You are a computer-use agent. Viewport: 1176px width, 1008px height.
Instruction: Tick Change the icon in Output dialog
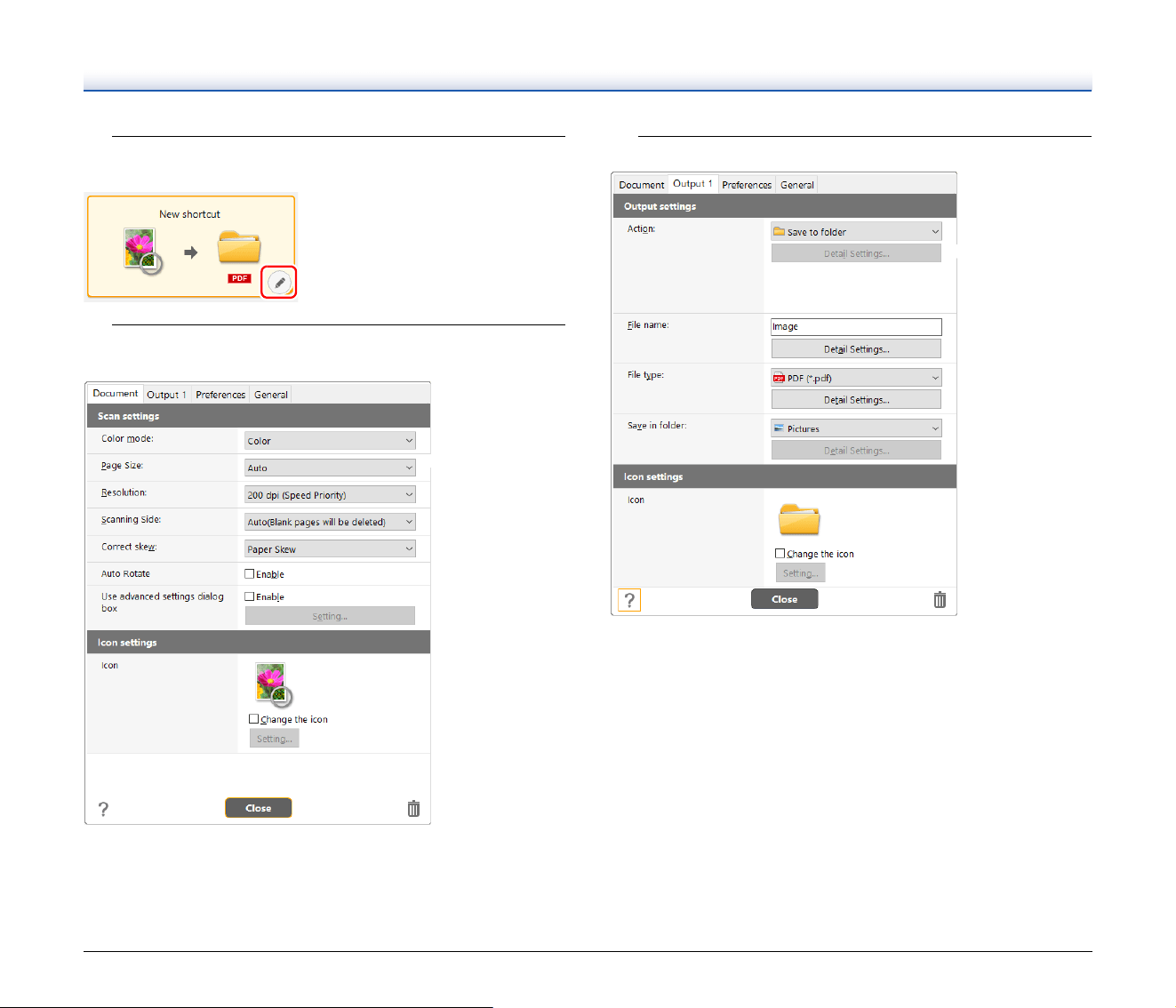coord(780,553)
